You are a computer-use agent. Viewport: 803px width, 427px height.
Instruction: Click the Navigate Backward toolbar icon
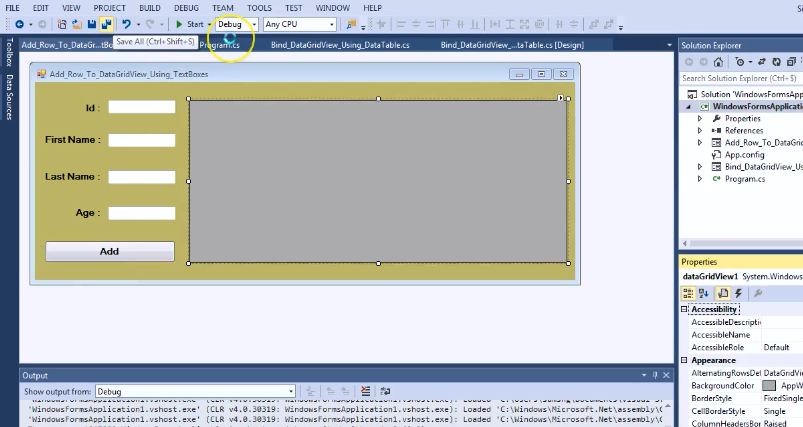[x=19, y=24]
